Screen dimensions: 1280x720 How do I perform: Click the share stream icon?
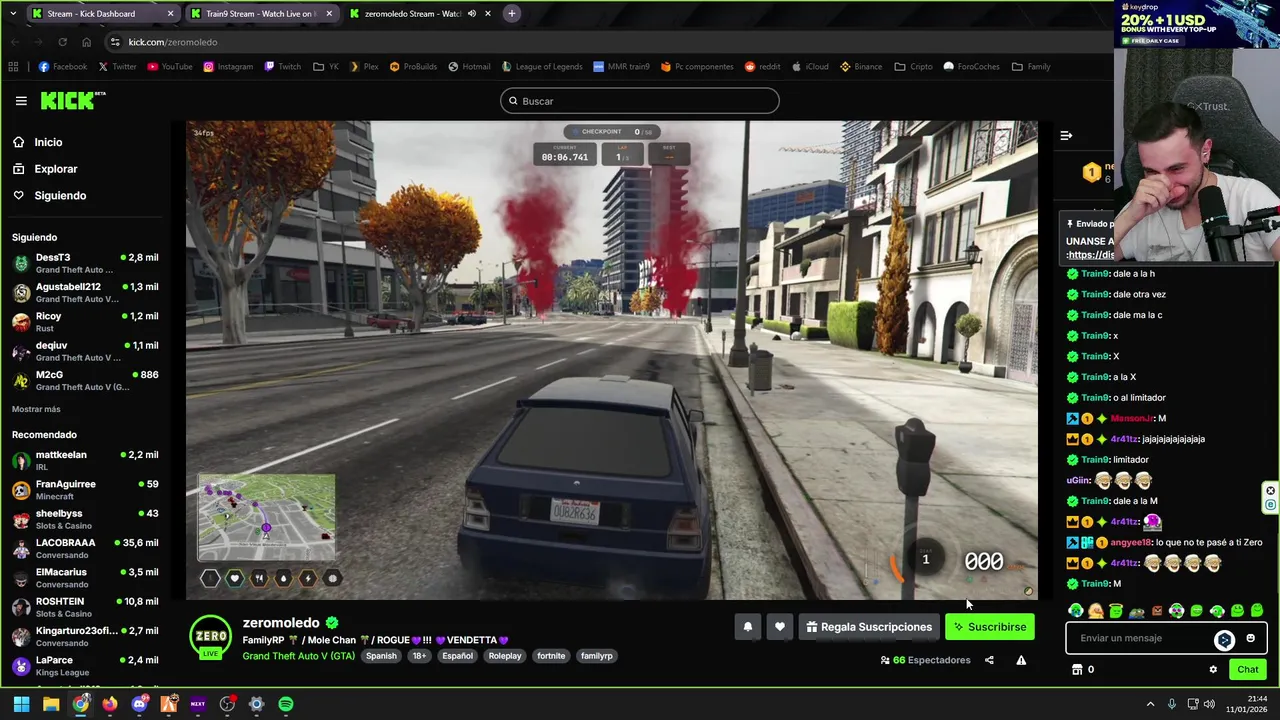tap(989, 660)
